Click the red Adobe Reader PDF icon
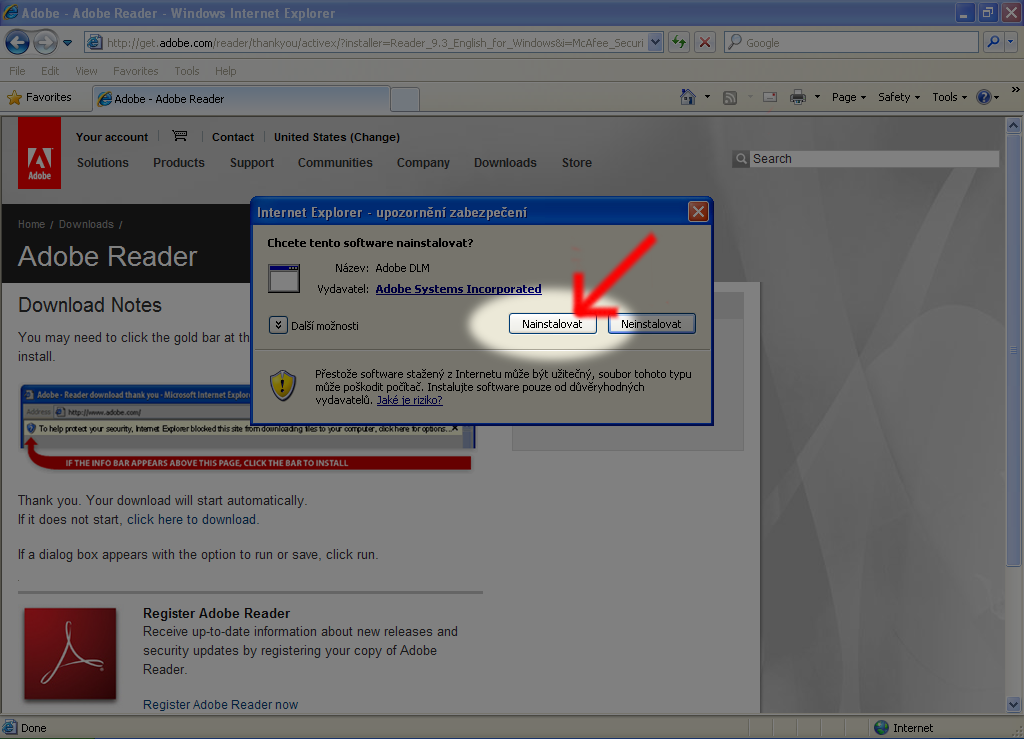Screen dimensions: 1024x739 click(x=71, y=653)
